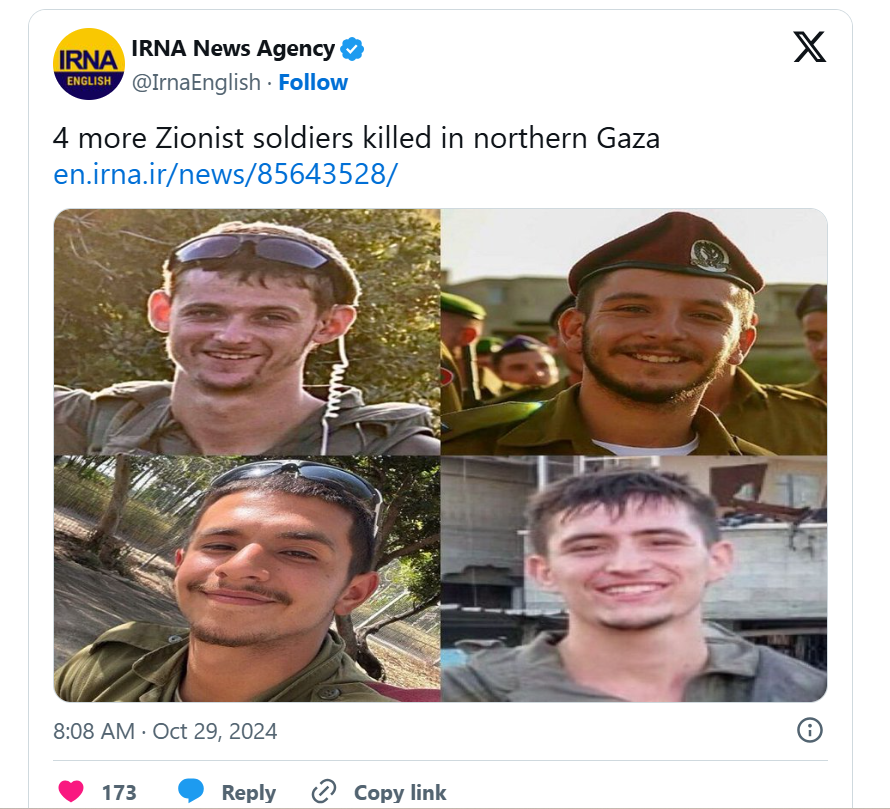Like the tweet with heart icon
This screenshot has width=890, height=809.
(71, 791)
